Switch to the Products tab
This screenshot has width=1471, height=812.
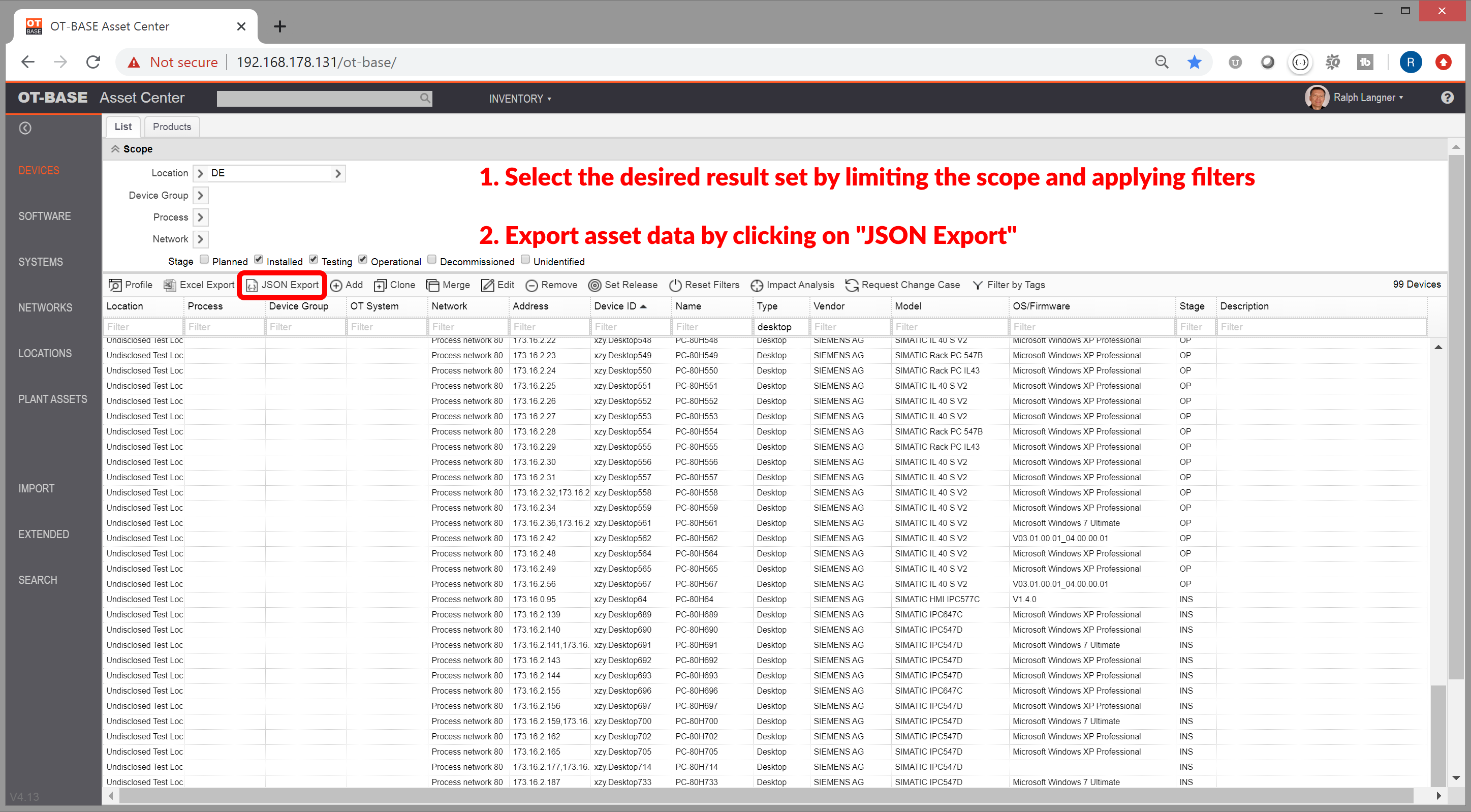coord(172,127)
